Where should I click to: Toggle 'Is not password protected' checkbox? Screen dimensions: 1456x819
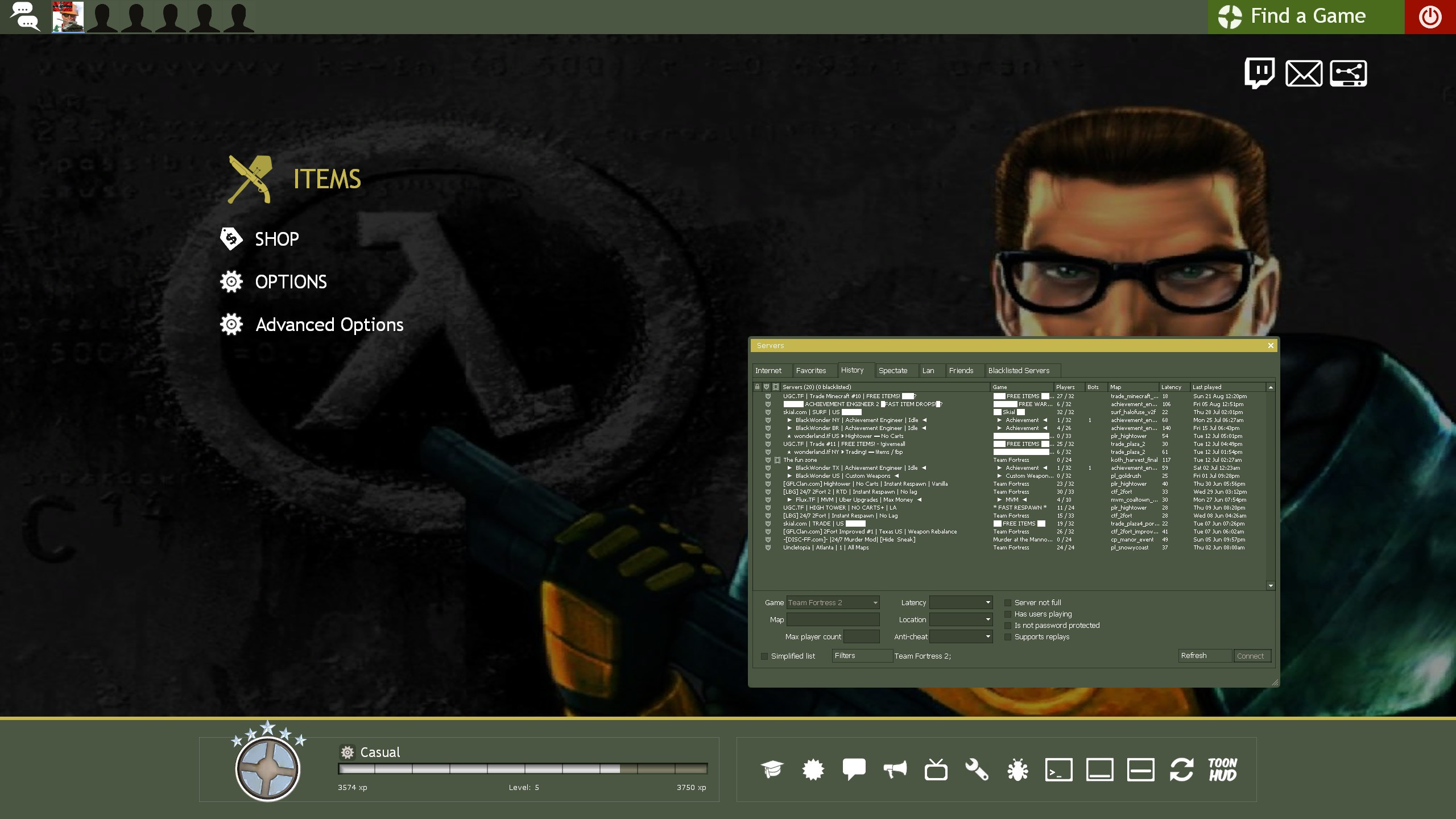coord(1008,625)
